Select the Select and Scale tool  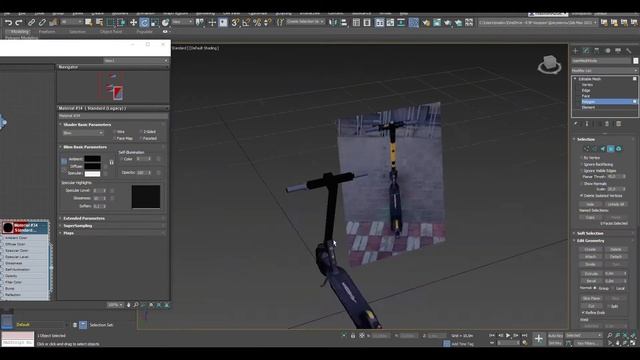(155, 23)
